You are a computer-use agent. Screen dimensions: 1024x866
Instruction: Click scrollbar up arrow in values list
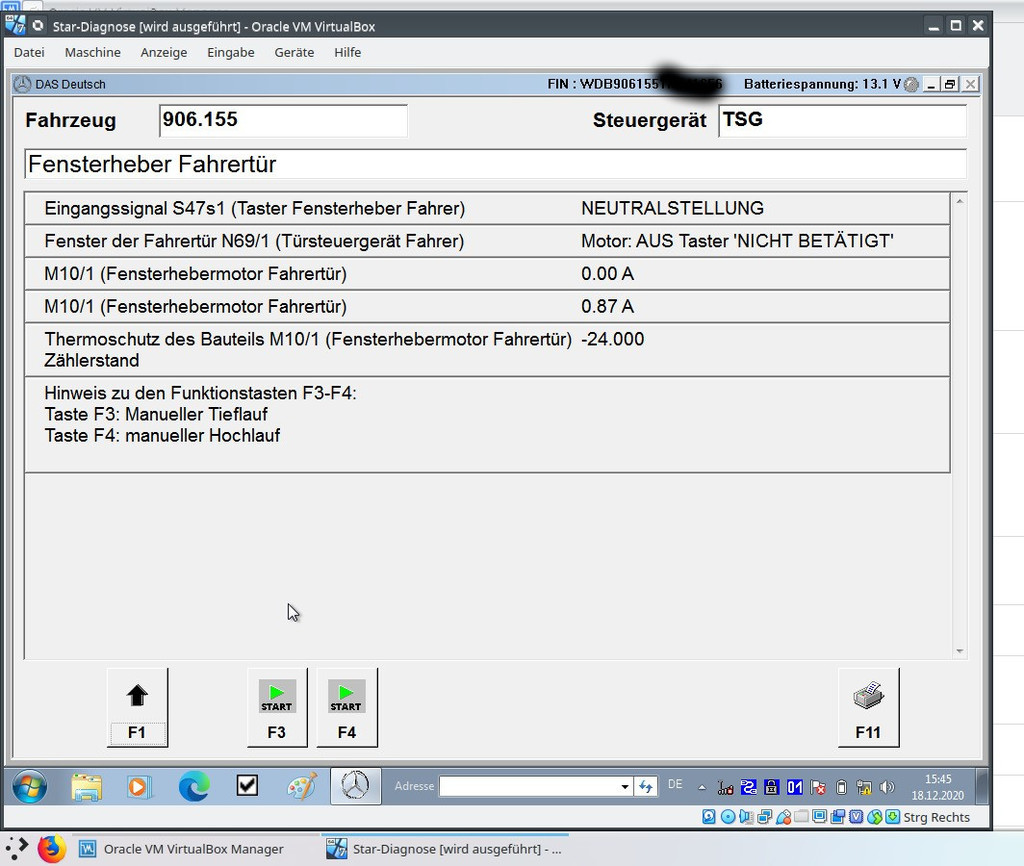(959, 201)
